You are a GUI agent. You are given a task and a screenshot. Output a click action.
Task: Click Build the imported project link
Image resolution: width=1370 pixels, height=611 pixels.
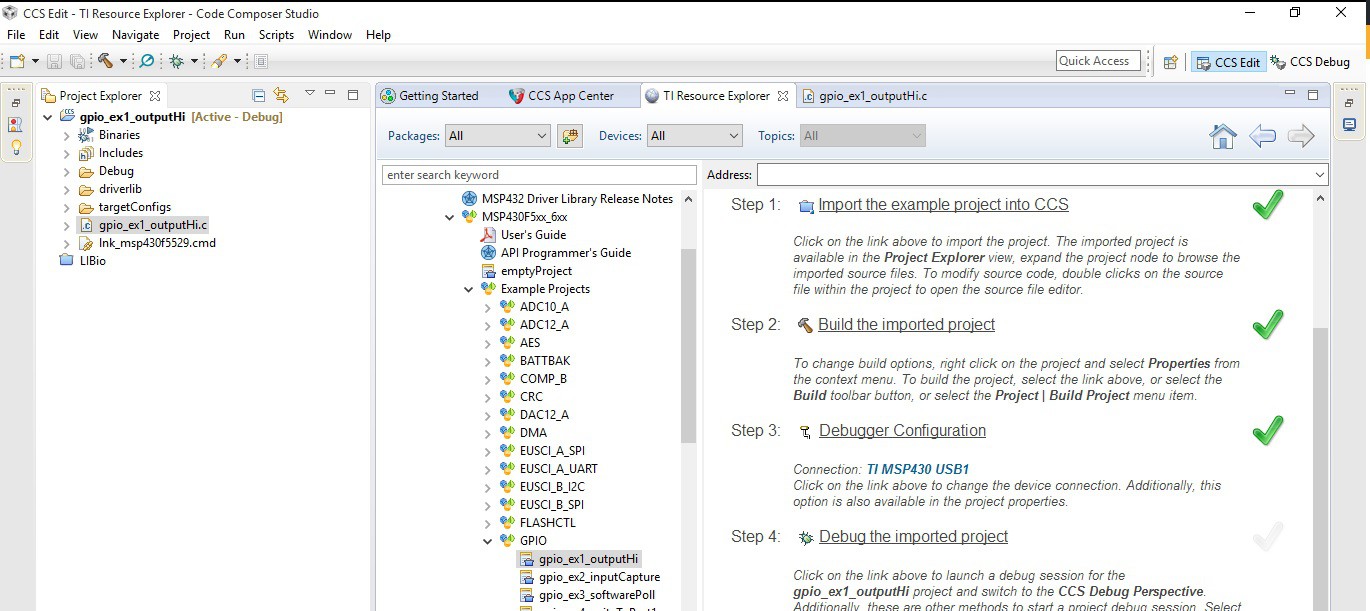(906, 325)
